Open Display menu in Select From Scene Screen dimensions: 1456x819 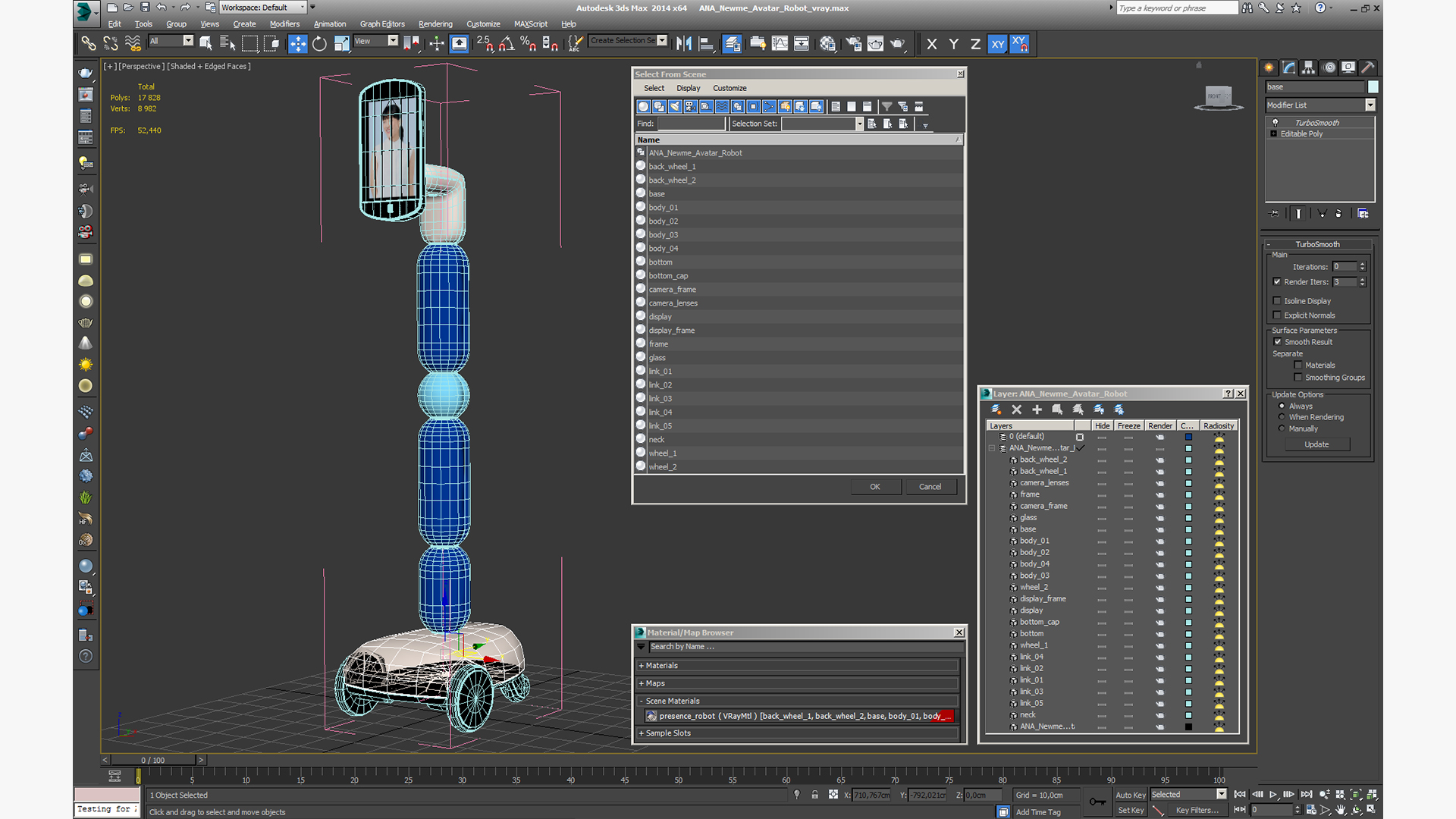click(688, 88)
